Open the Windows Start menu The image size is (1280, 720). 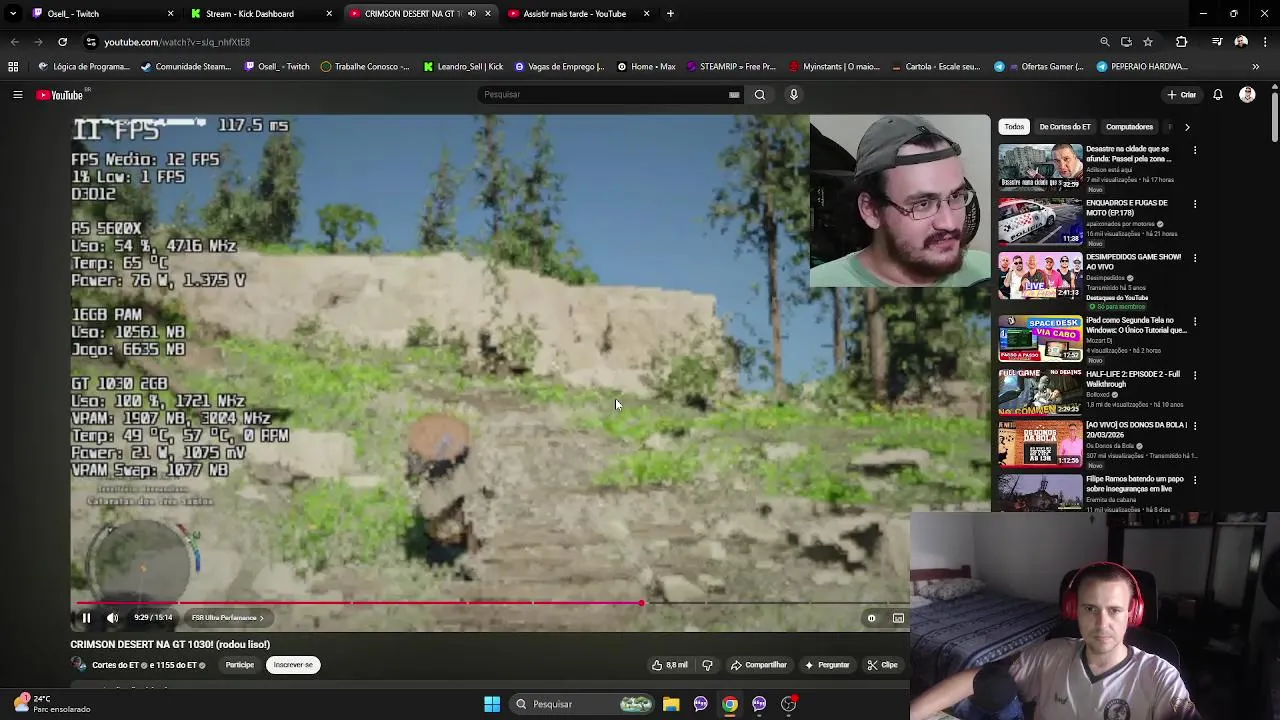pyautogui.click(x=492, y=704)
